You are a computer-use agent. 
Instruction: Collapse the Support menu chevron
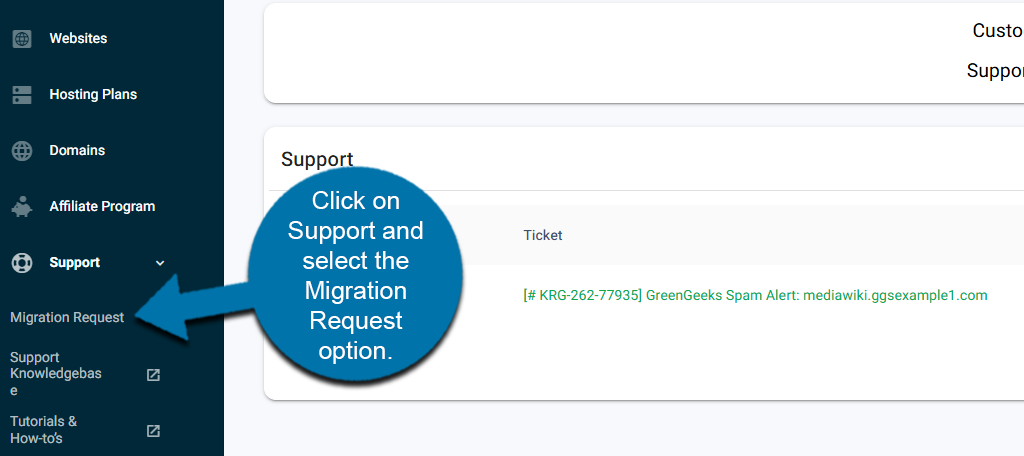pos(160,263)
